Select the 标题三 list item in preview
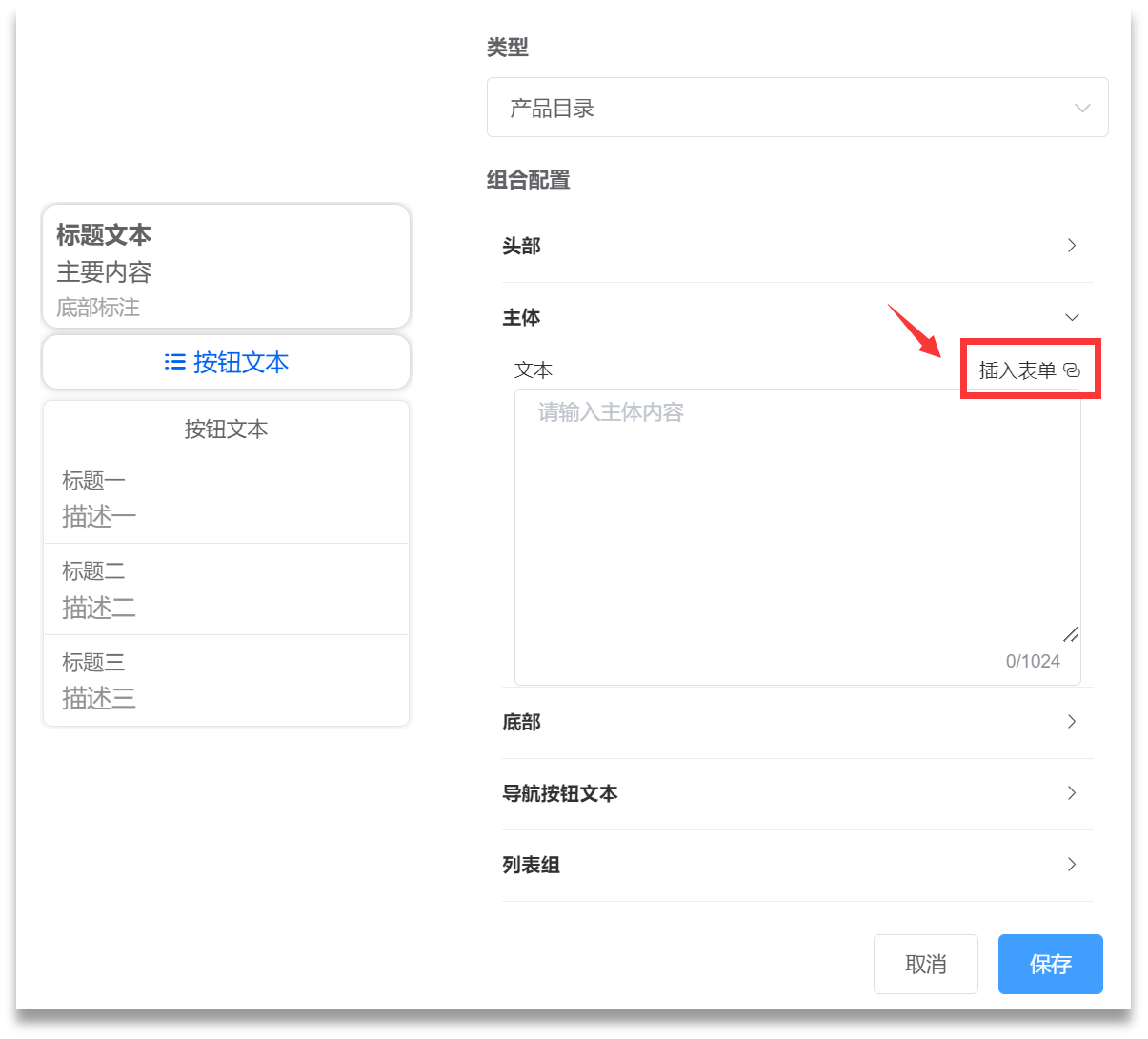 point(226,680)
